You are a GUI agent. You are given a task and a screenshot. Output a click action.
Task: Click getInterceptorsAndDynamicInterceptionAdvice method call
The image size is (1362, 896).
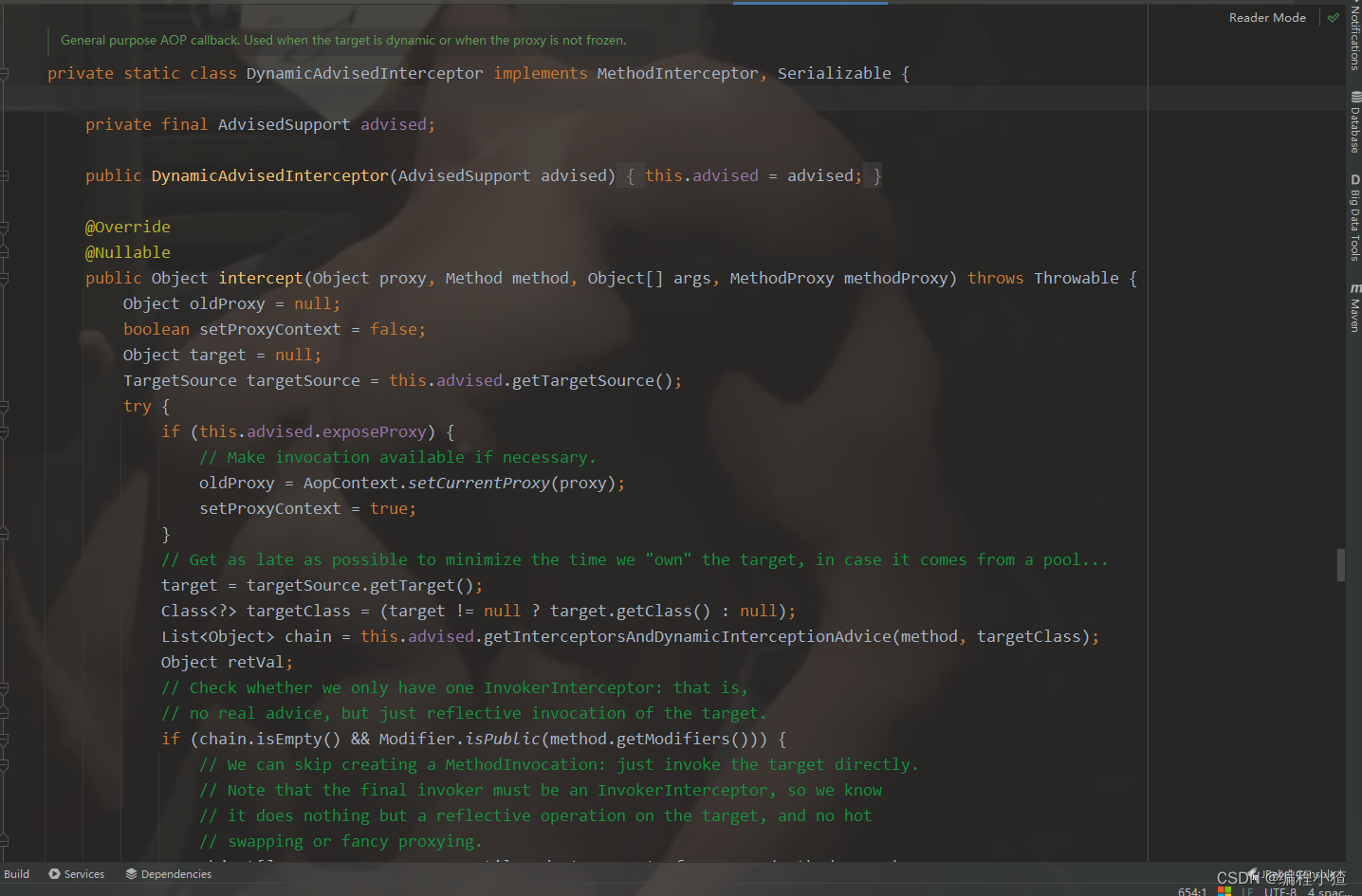click(x=687, y=637)
